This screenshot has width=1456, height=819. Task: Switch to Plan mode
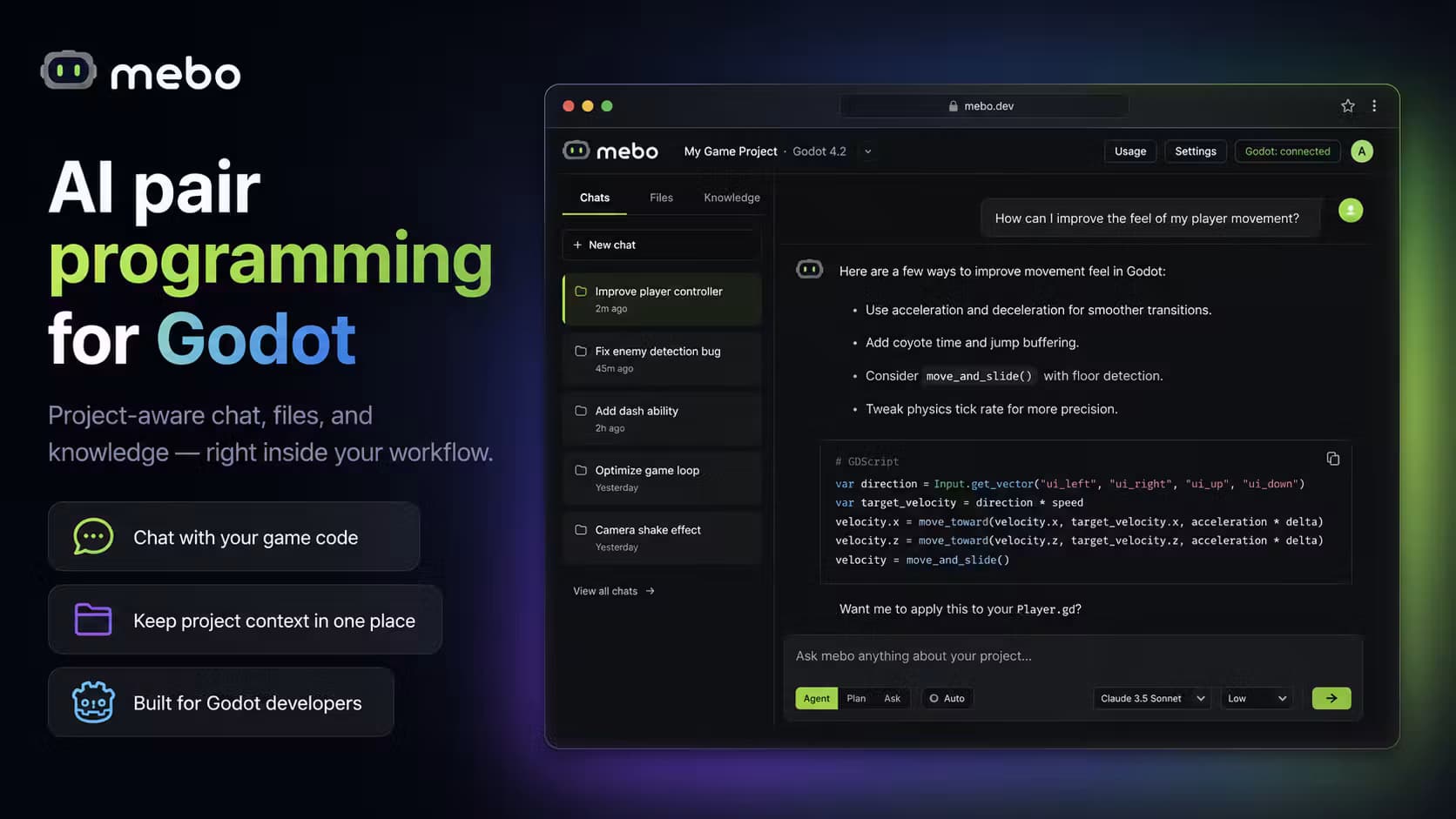(856, 698)
